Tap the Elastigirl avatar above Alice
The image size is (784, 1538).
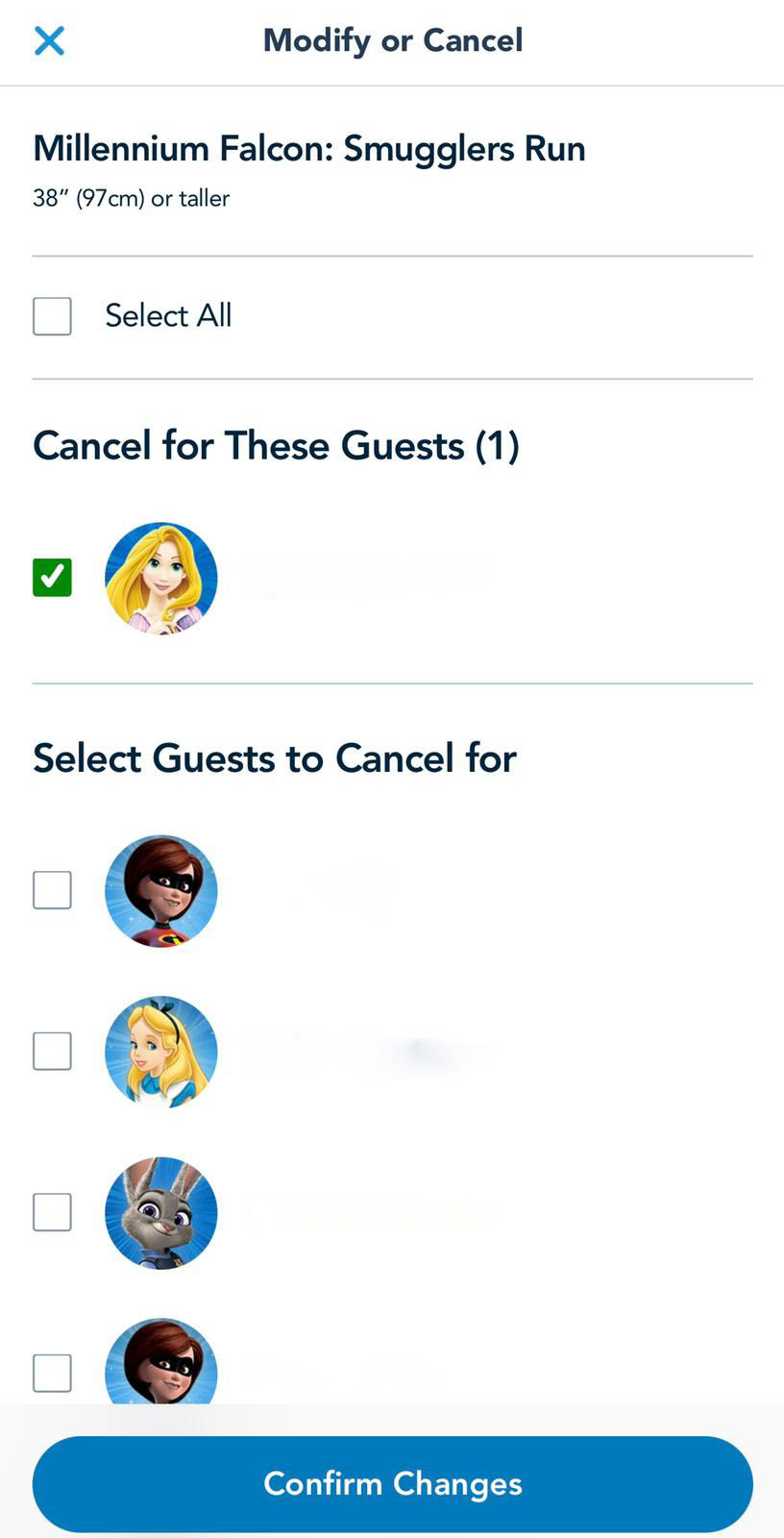tap(161, 891)
